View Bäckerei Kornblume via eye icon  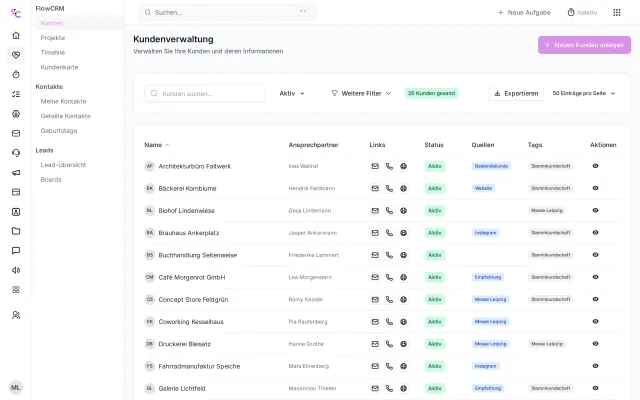(x=596, y=188)
